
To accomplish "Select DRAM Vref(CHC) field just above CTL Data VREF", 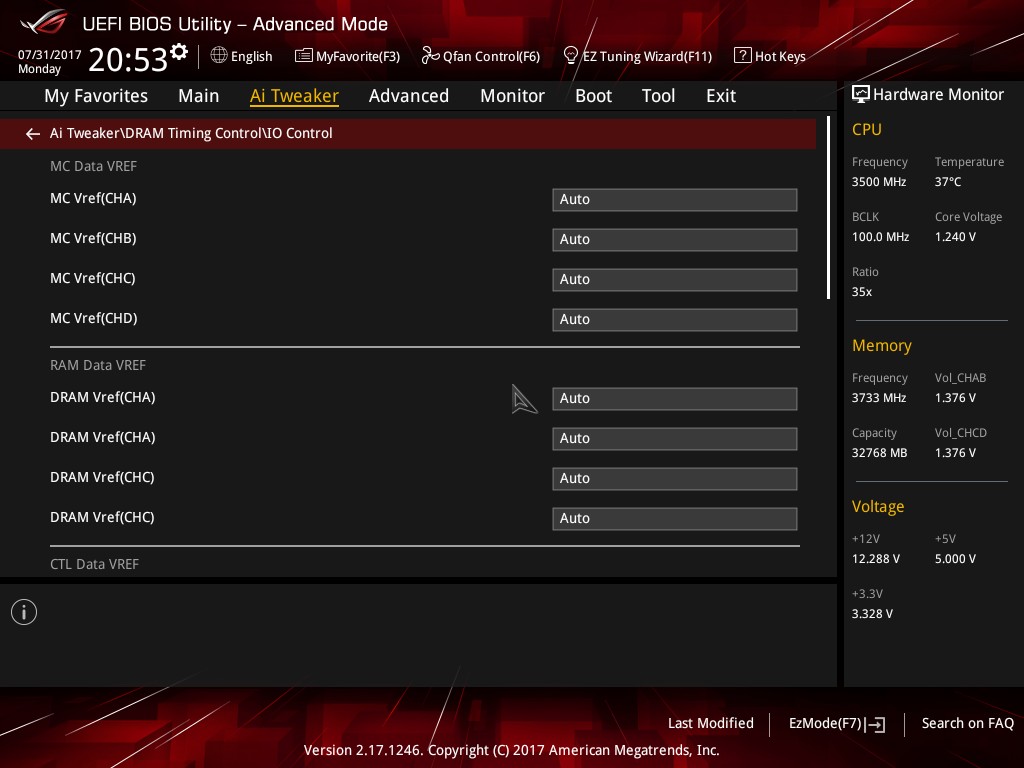I will point(675,519).
